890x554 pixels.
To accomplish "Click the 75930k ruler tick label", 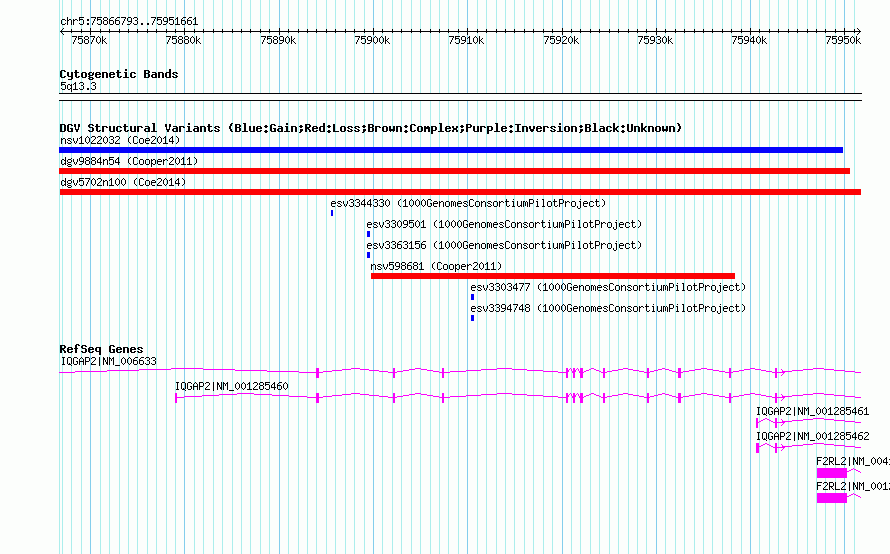I will (x=656, y=40).
